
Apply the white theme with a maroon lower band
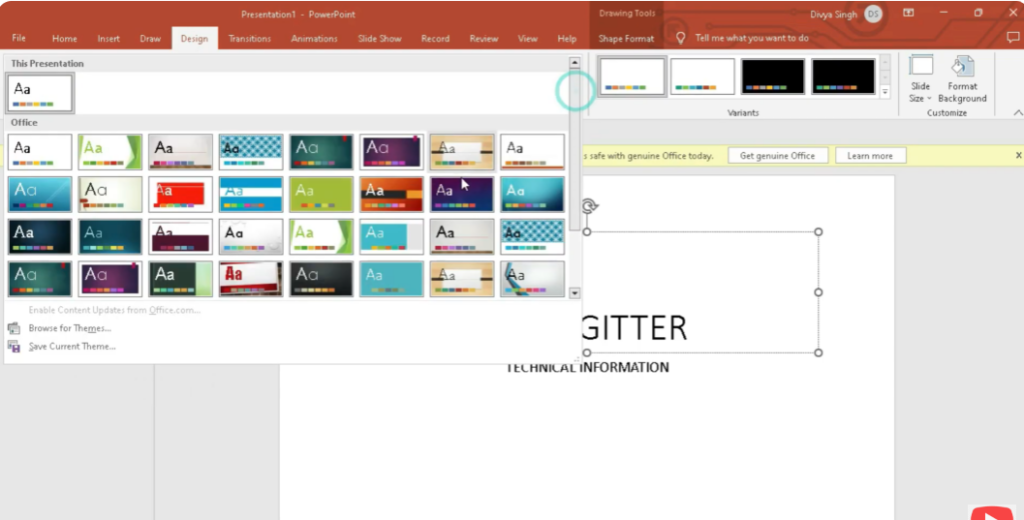(180, 236)
